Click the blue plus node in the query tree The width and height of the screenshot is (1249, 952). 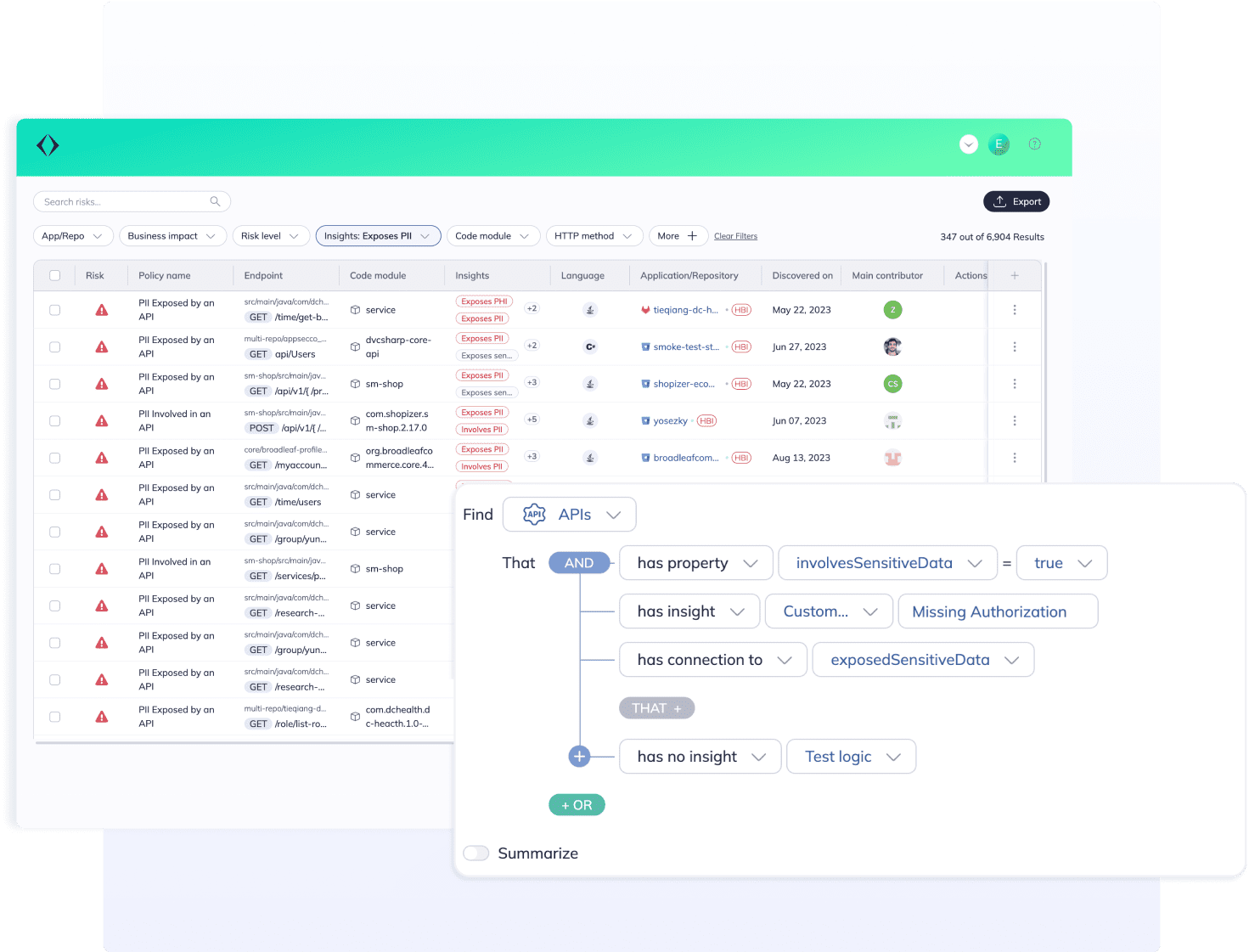pyautogui.click(x=579, y=756)
